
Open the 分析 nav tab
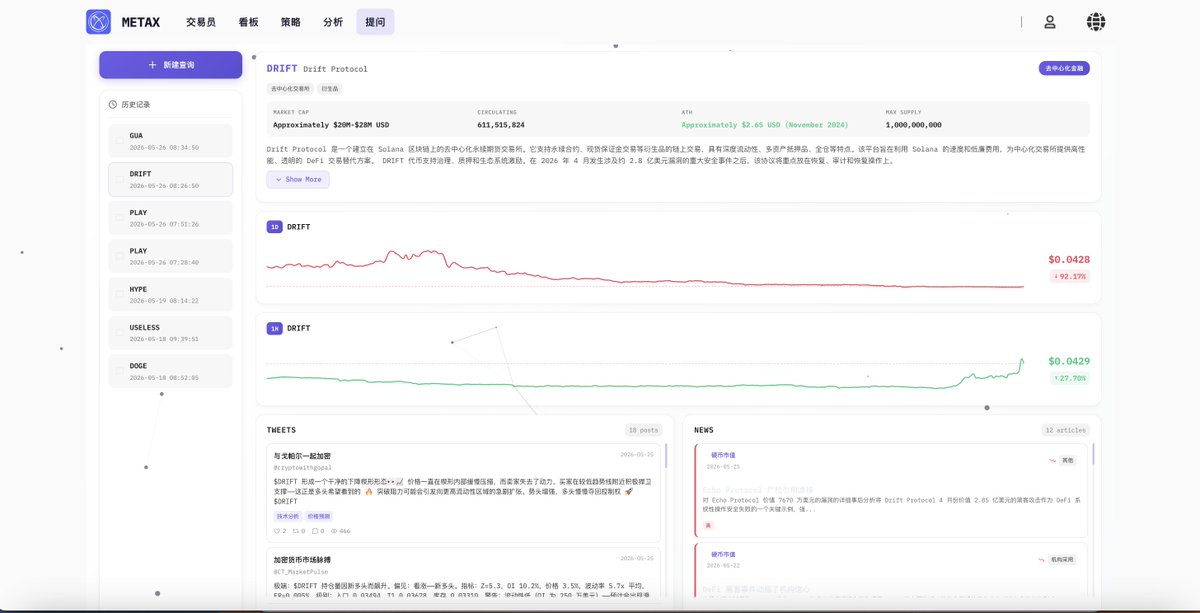pyautogui.click(x=333, y=22)
